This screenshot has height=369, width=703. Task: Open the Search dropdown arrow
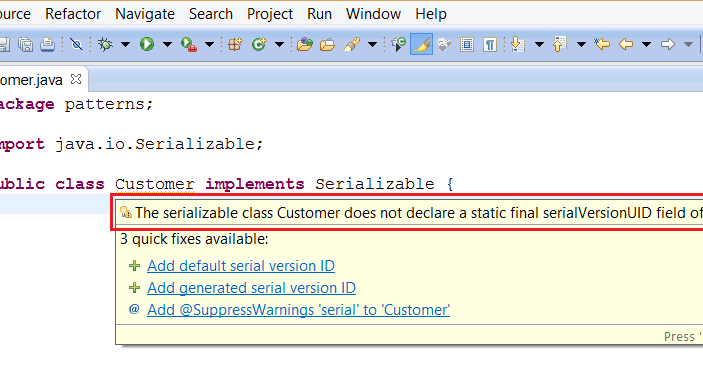click(x=372, y=44)
